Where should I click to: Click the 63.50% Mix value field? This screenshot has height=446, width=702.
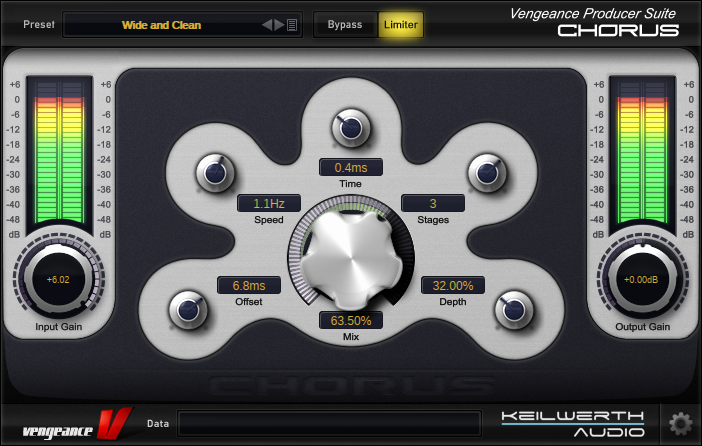click(x=351, y=321)
